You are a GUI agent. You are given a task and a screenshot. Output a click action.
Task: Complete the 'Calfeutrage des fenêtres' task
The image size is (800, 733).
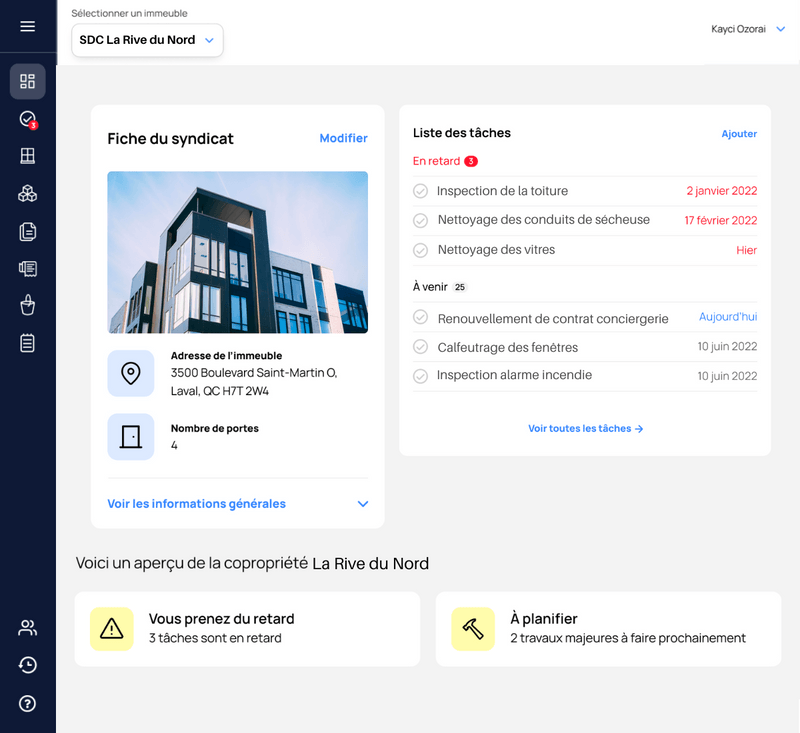point(421,347)
